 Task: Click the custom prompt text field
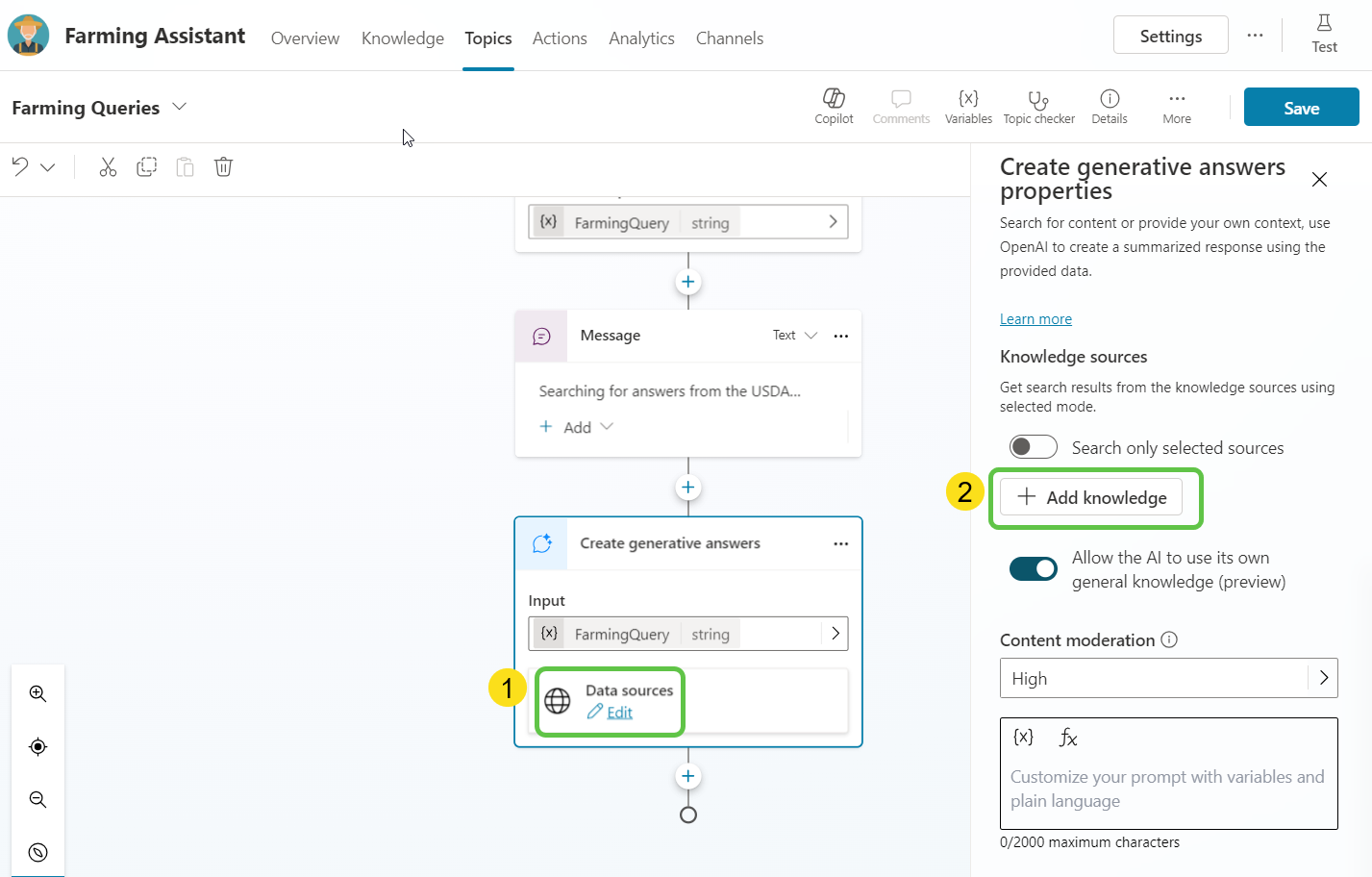point(1168,789)
